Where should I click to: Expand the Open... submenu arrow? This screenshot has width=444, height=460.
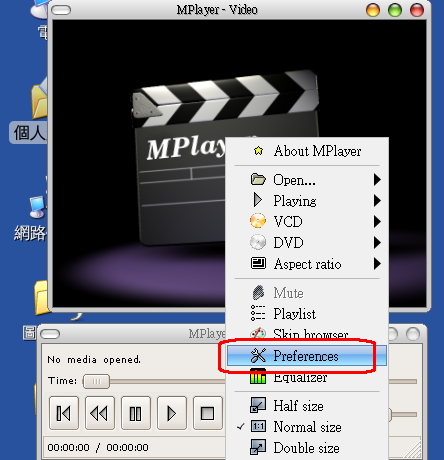[x=377, y=180]
